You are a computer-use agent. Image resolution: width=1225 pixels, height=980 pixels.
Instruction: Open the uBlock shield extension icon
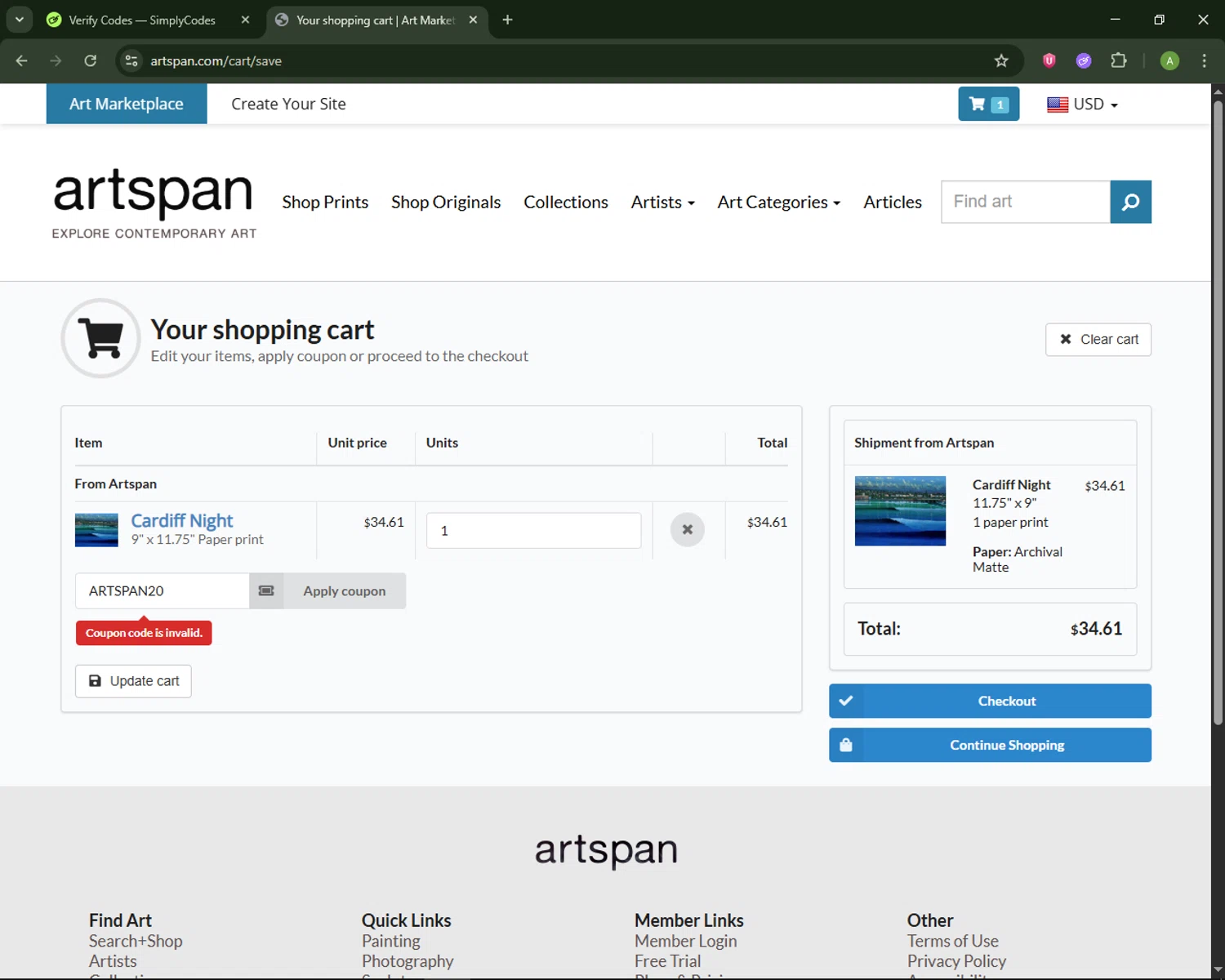1049,60
